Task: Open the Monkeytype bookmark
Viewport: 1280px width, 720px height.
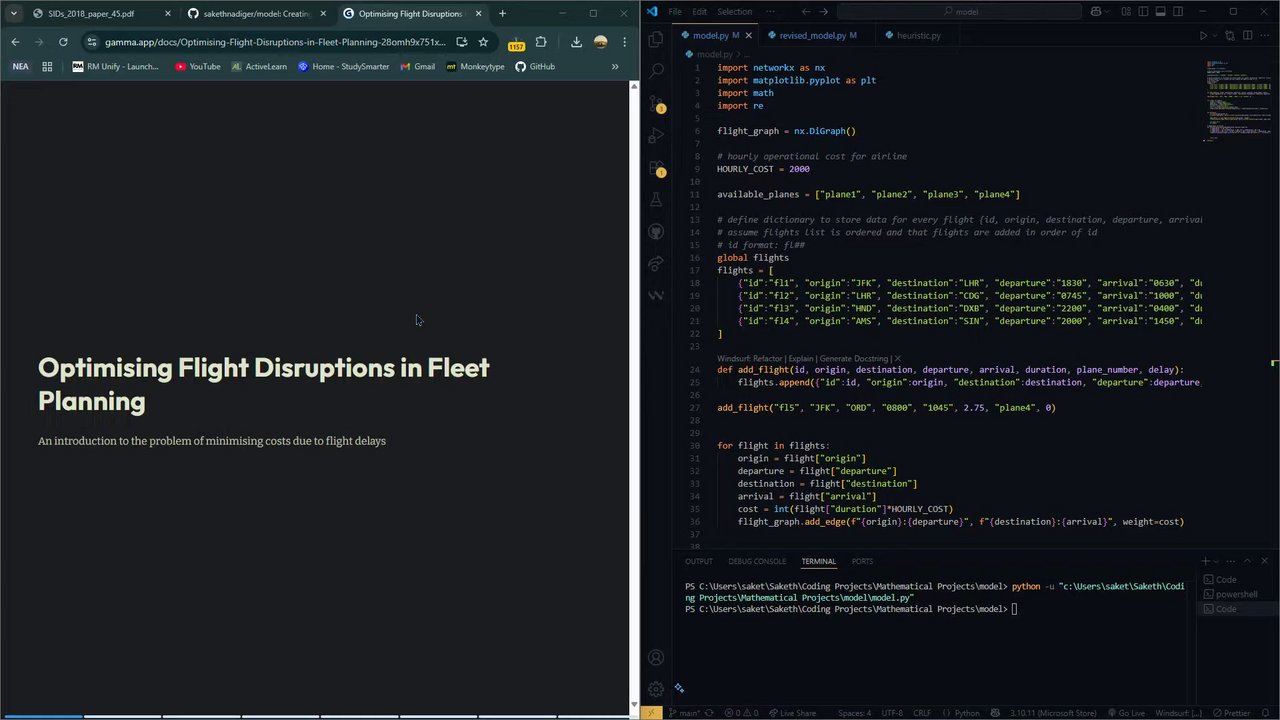Action: tap(476, 66)
